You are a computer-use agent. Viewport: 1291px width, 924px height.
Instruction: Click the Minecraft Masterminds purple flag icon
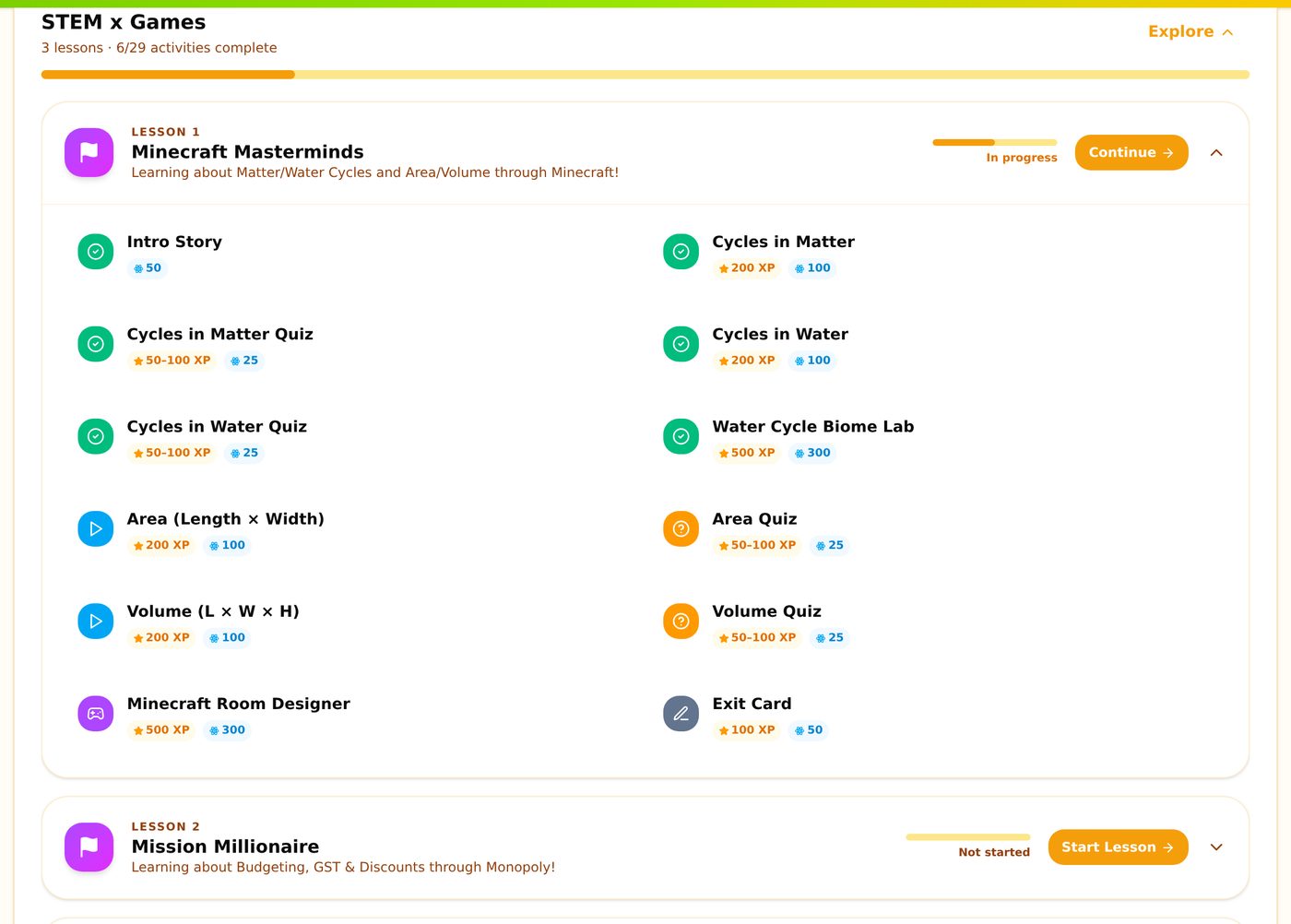89,152
